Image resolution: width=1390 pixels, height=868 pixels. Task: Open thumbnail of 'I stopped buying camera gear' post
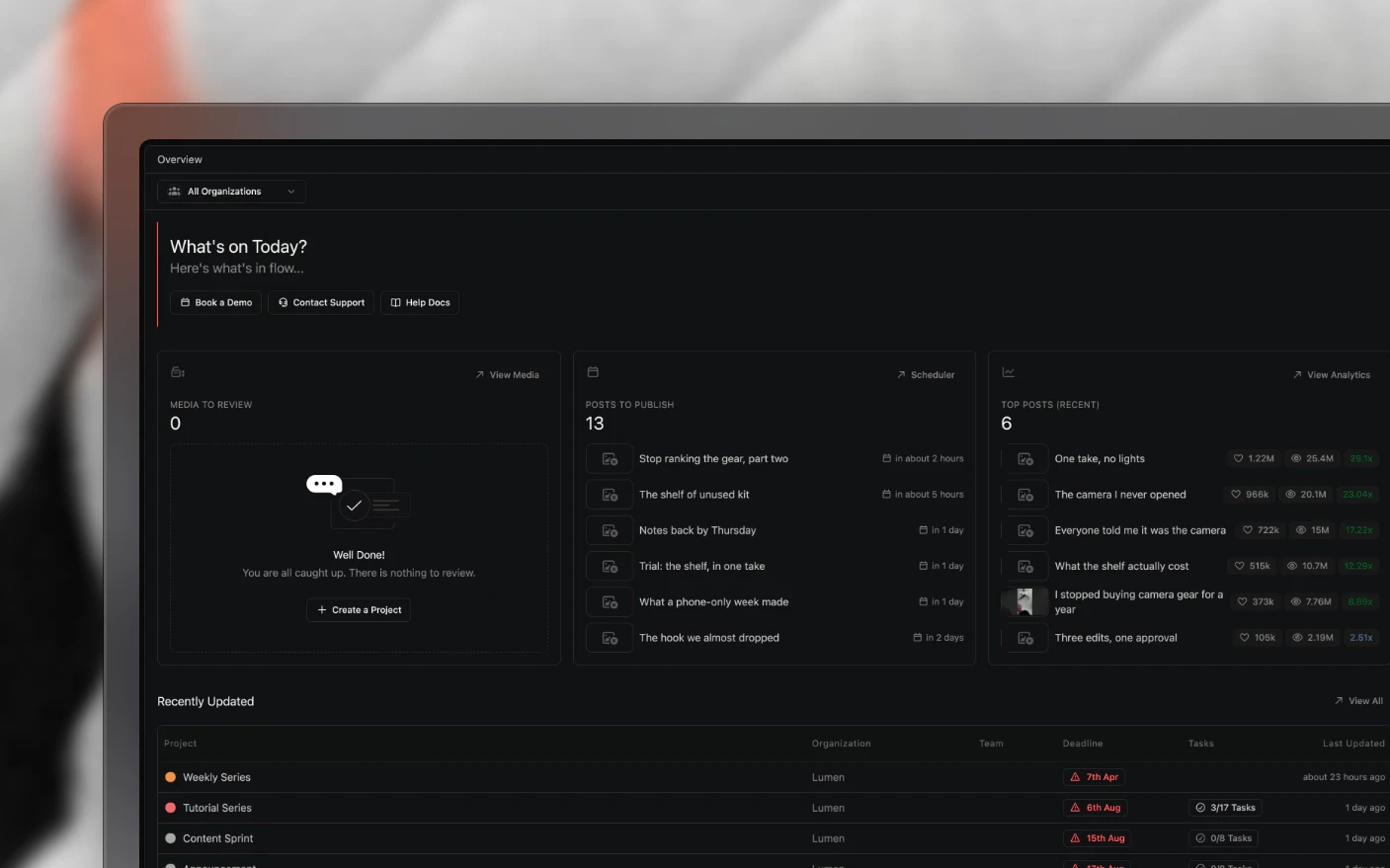[1025, 602]
